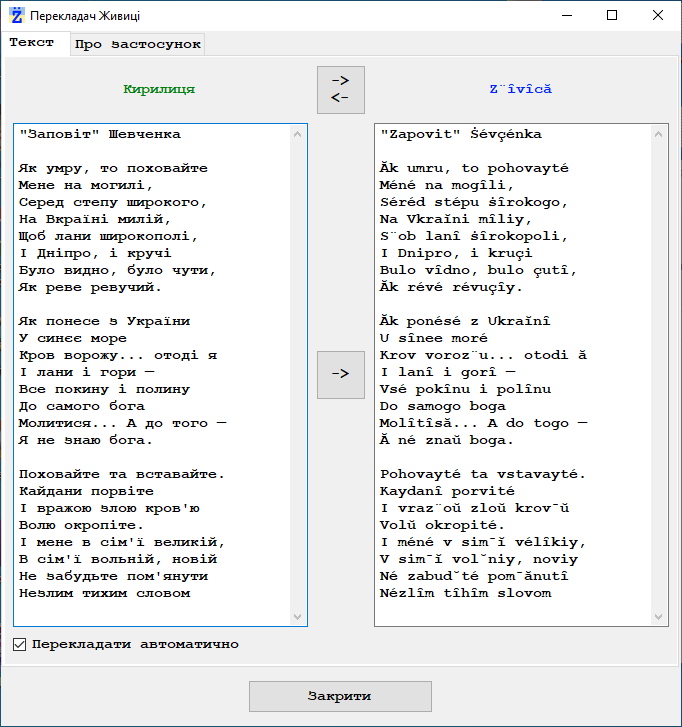Maximize the Перекладач Живиці window
682x727 pixels.
click(611, 15)
